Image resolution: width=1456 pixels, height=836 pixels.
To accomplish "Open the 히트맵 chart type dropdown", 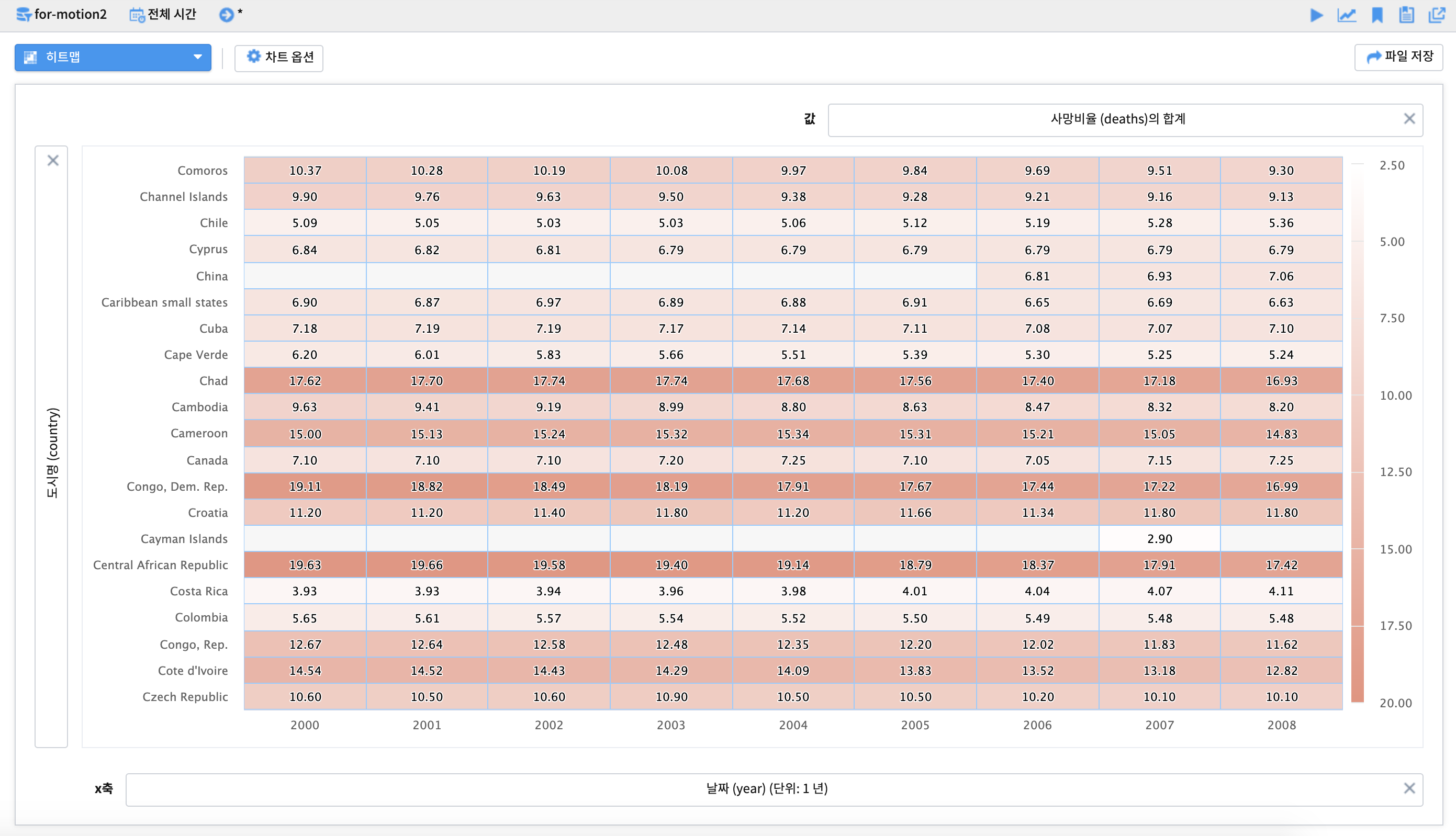I will (113, 58).
